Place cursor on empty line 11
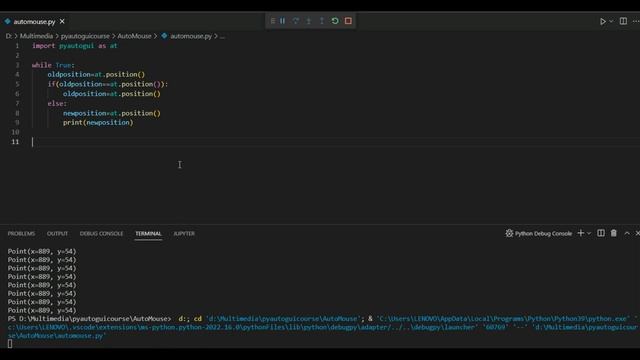640x360 pixels. click(335, 142)
